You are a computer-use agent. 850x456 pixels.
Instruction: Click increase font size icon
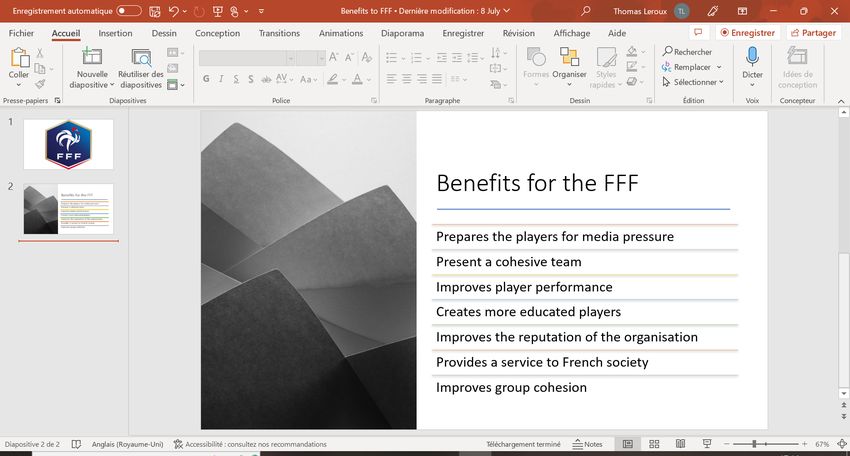coord(333,57)
